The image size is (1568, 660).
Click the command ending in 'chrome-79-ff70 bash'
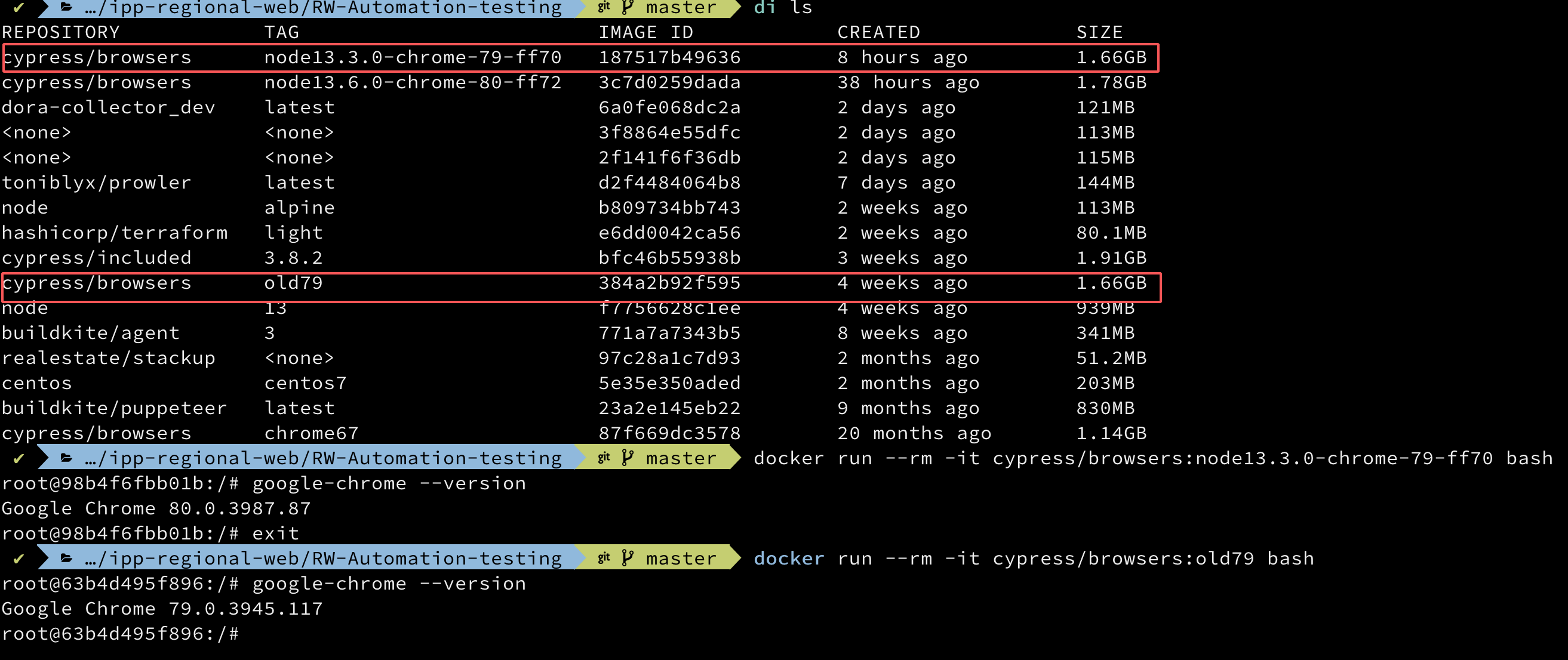pos(1153,458)
